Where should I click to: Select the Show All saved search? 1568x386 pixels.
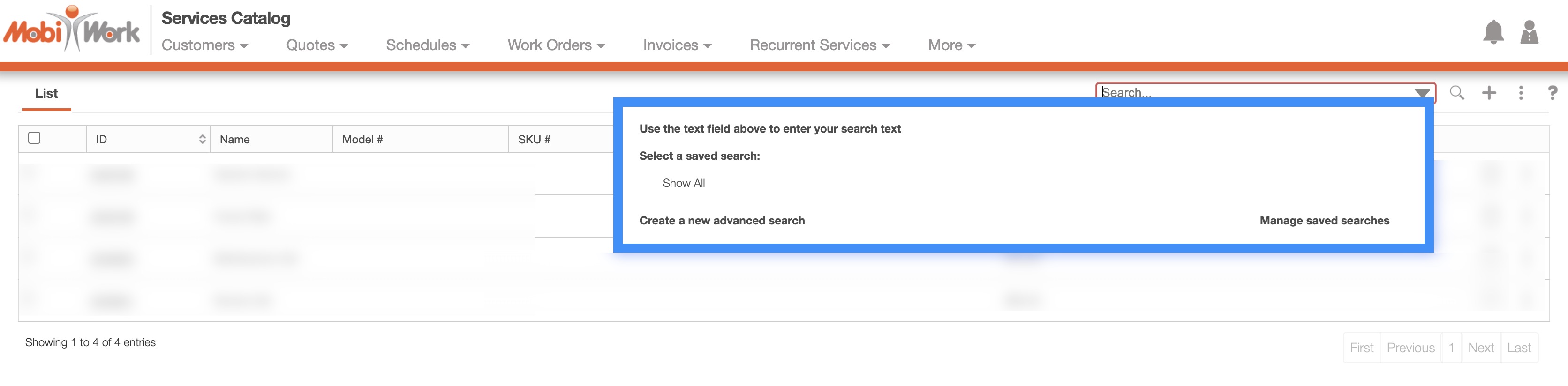click(x=684, y=183)
